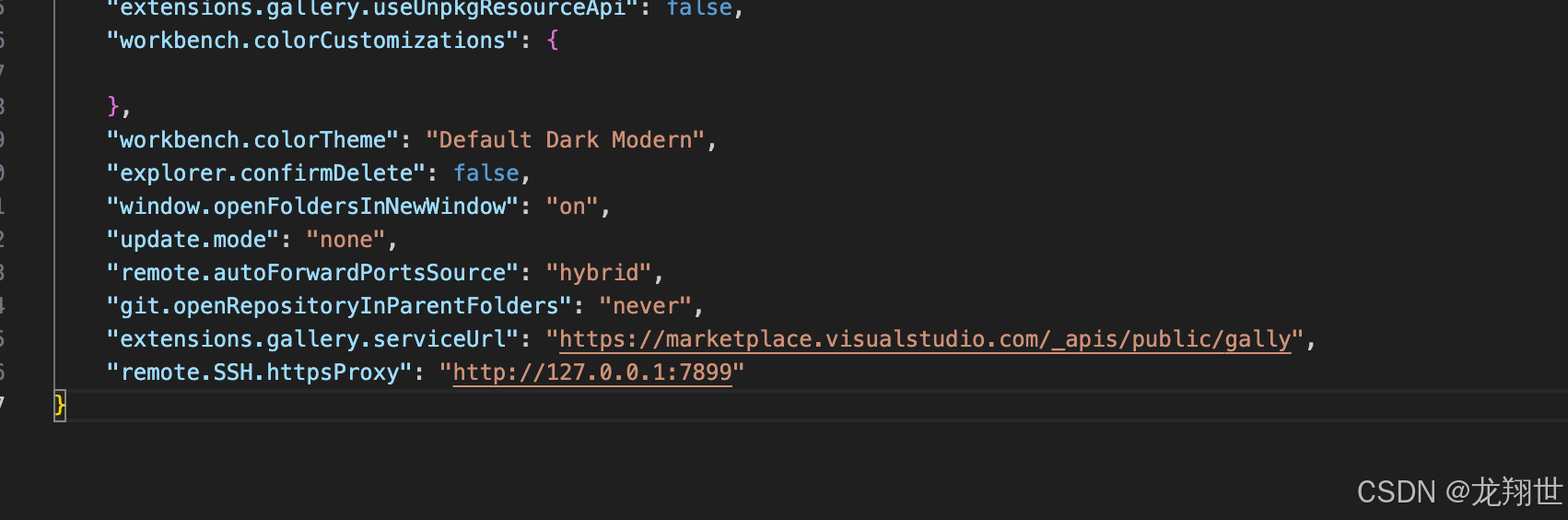Screen dimensions: 1568x520
Task: Click the false value of useUnpkgResourceApi
Action: (x=700, y=8)
